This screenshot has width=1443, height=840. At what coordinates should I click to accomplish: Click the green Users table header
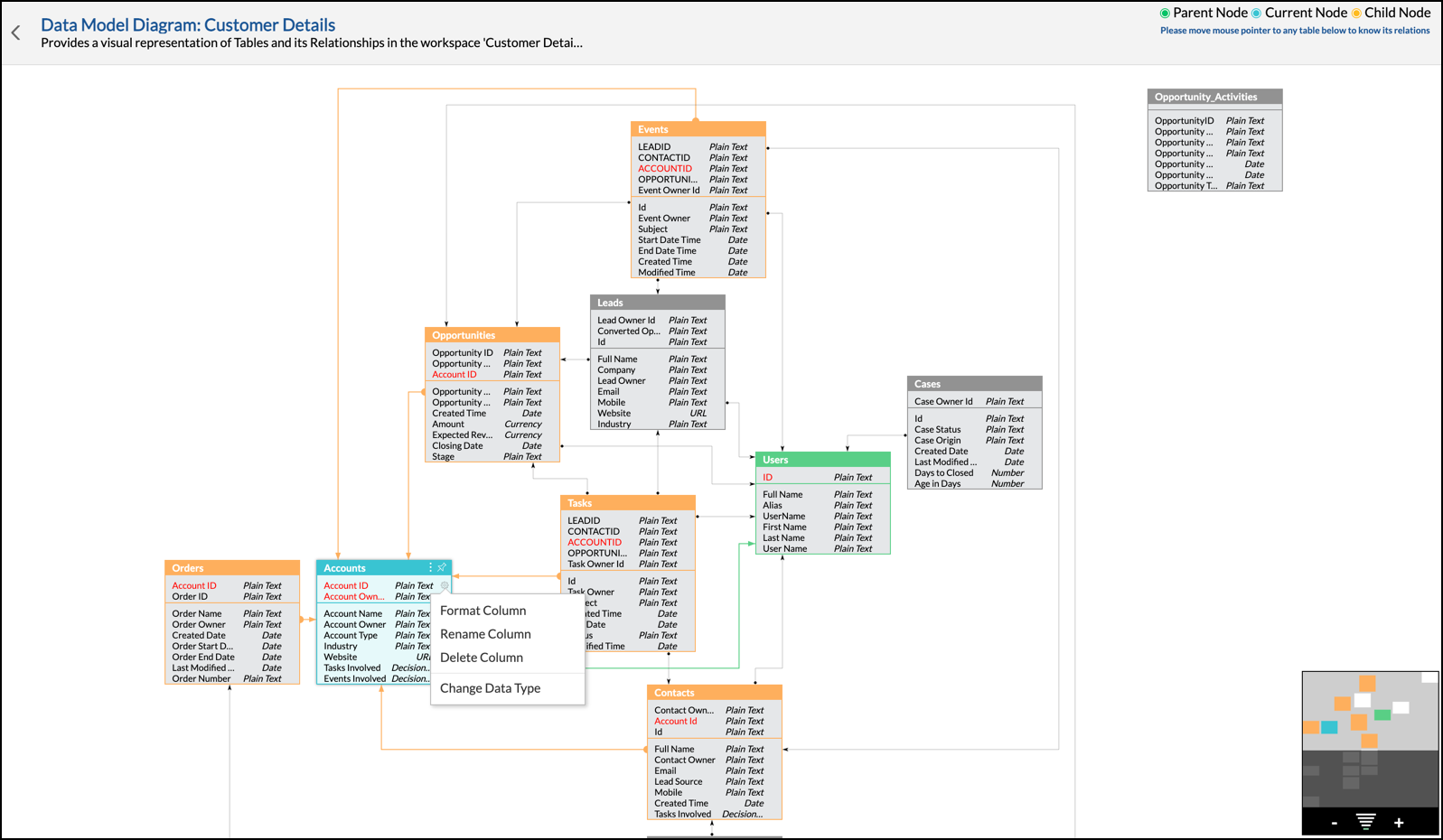[822, 460]
